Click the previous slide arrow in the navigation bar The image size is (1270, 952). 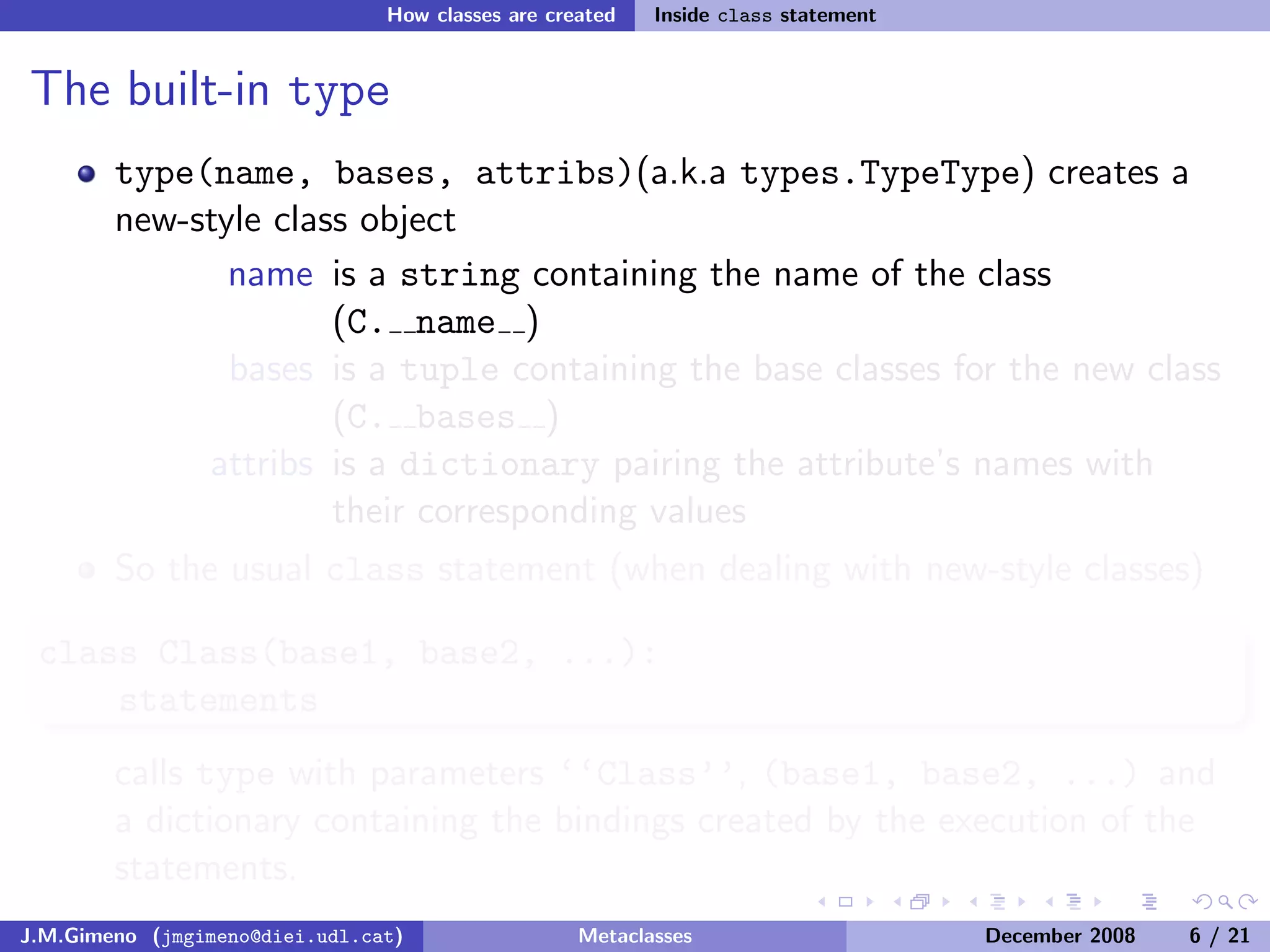tap(822, 902)
